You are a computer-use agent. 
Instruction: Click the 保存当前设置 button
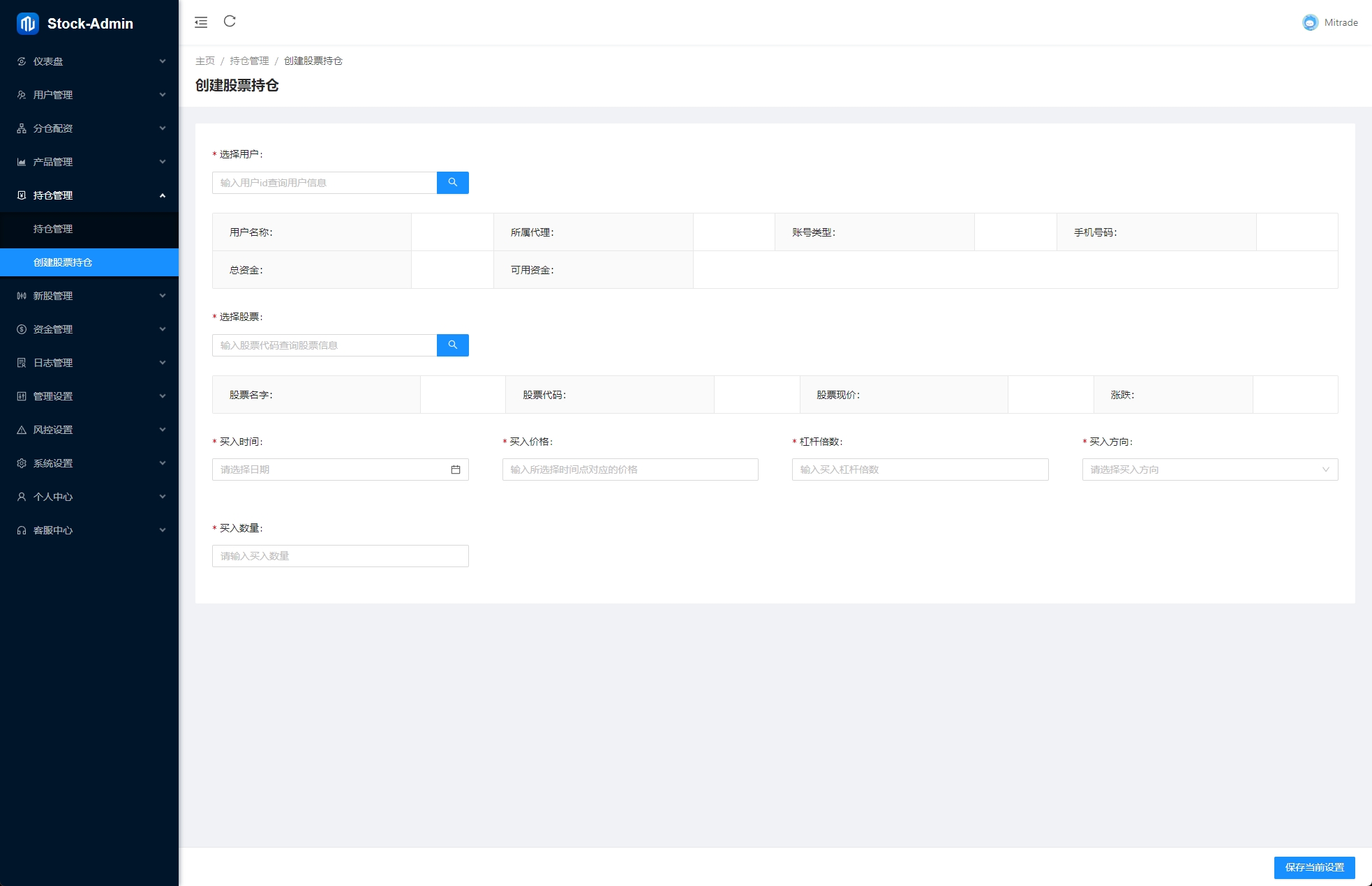(1314, 867)
